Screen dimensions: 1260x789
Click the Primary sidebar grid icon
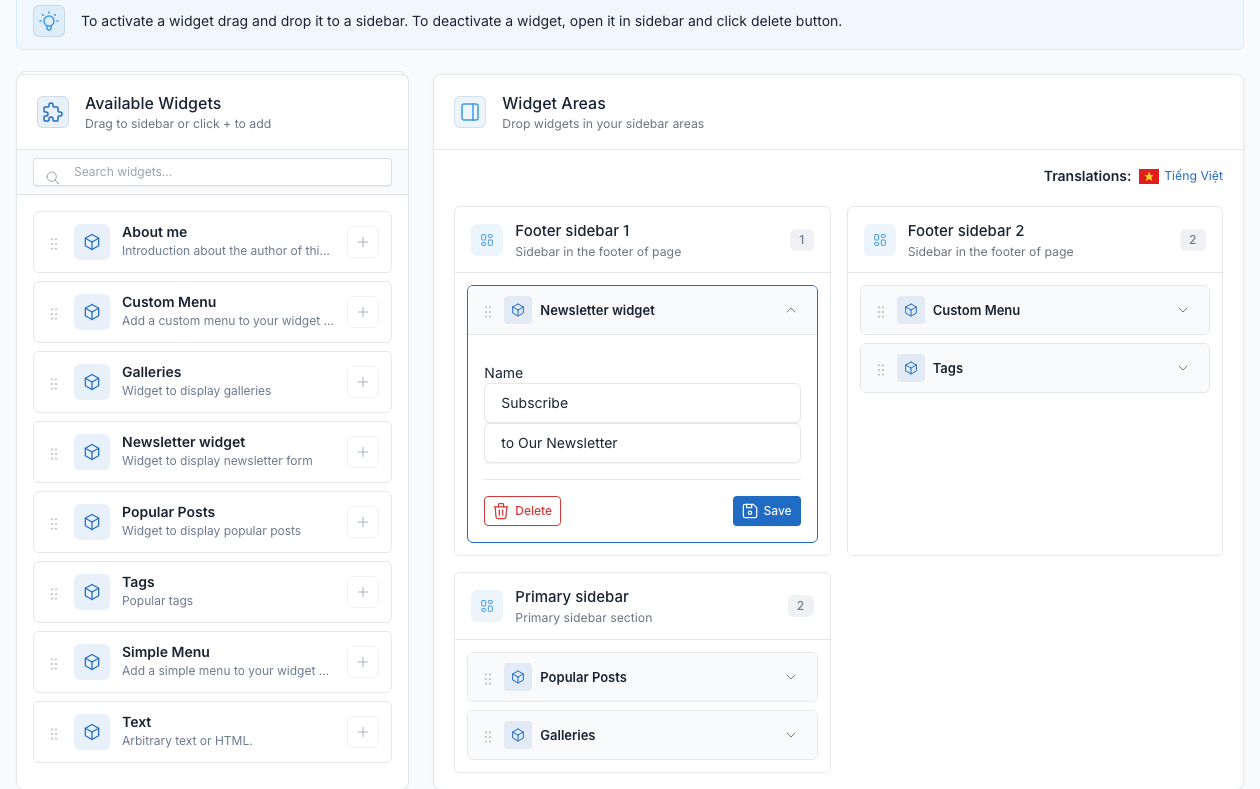(487, 606)
